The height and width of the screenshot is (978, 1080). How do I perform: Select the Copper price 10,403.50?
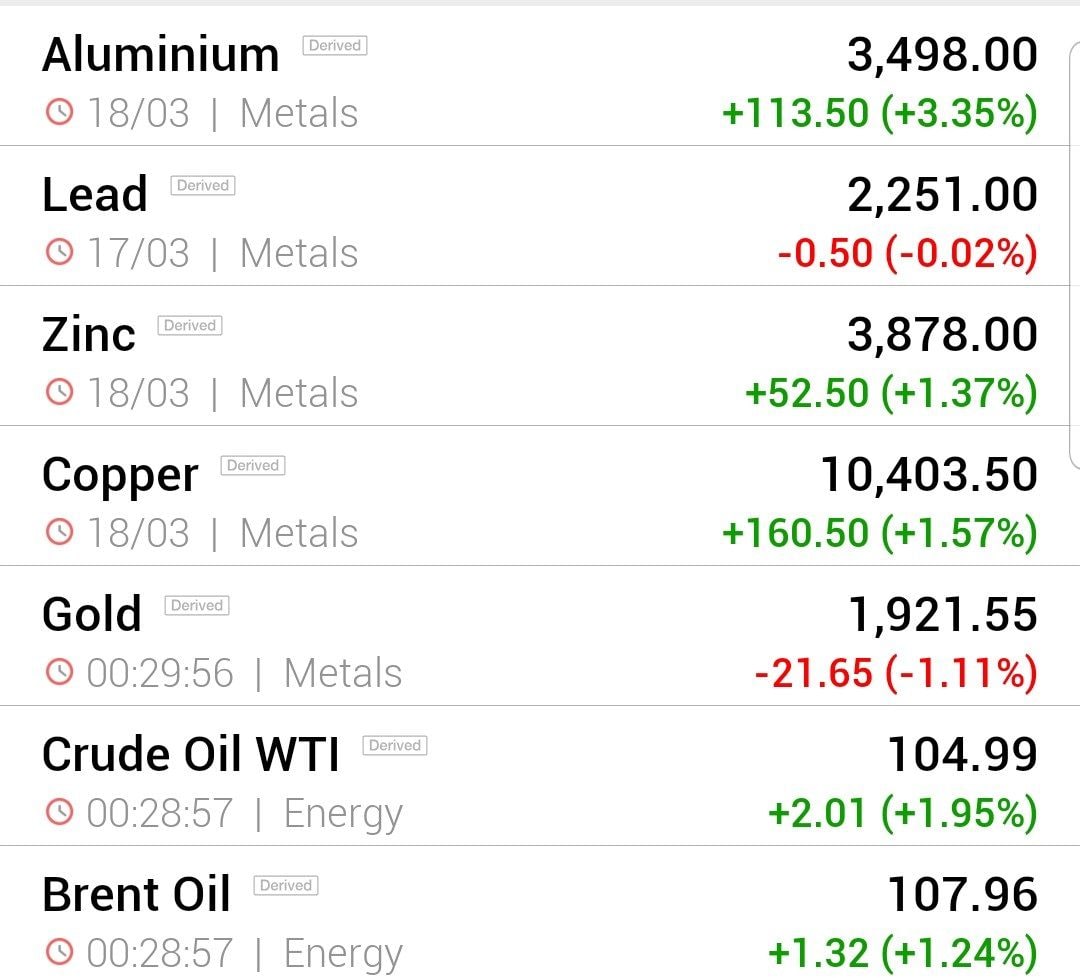tap(929, 475)
